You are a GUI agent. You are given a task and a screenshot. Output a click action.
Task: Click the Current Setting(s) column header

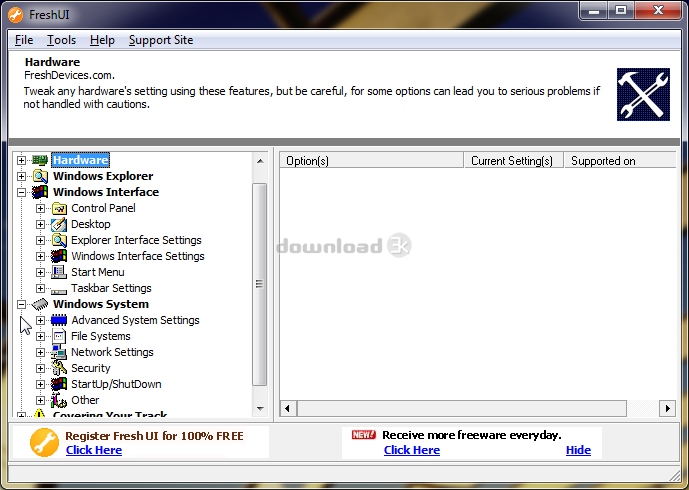pos(514,160)
